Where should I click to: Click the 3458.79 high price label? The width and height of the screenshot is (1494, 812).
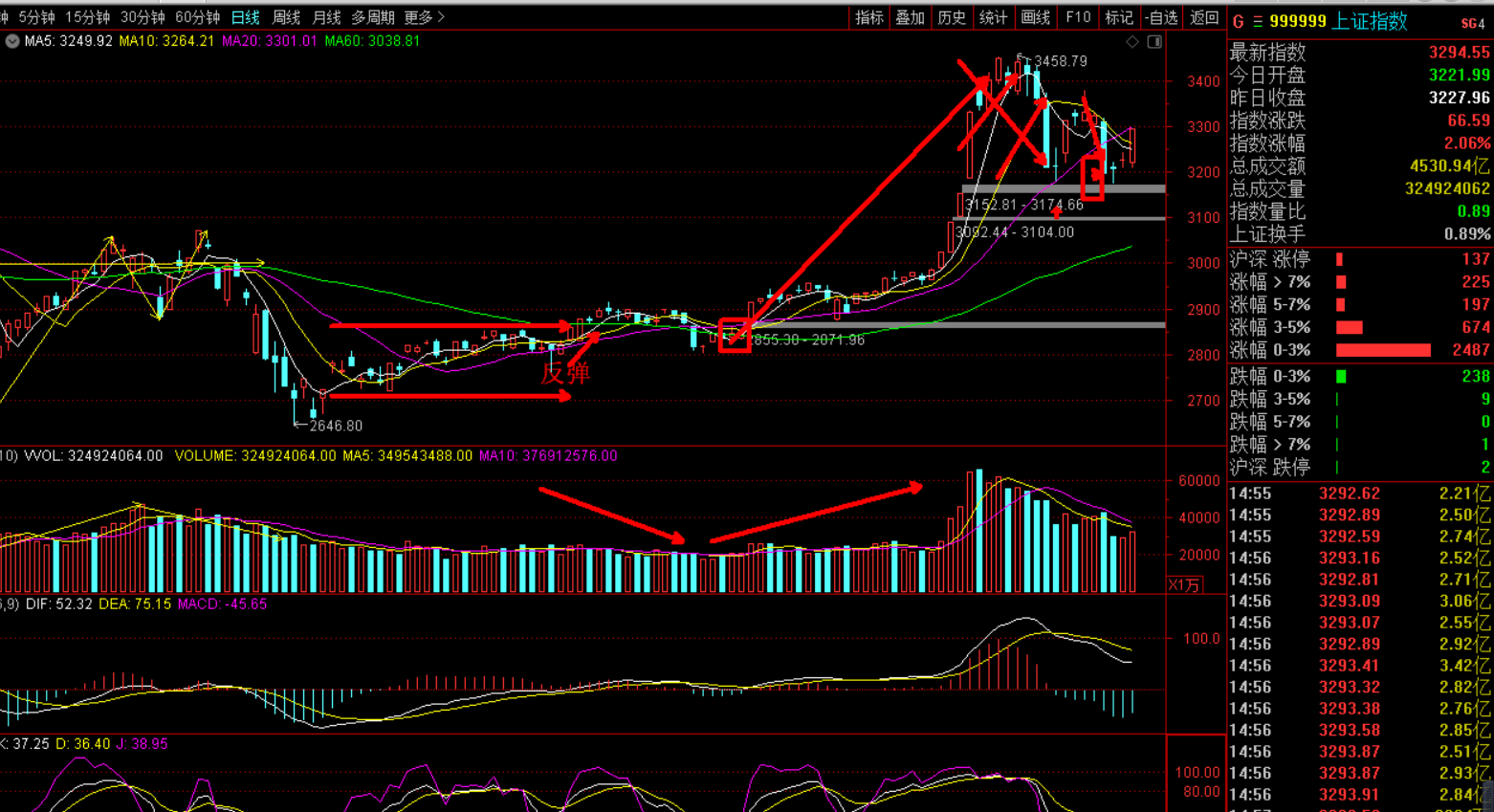1060,61
